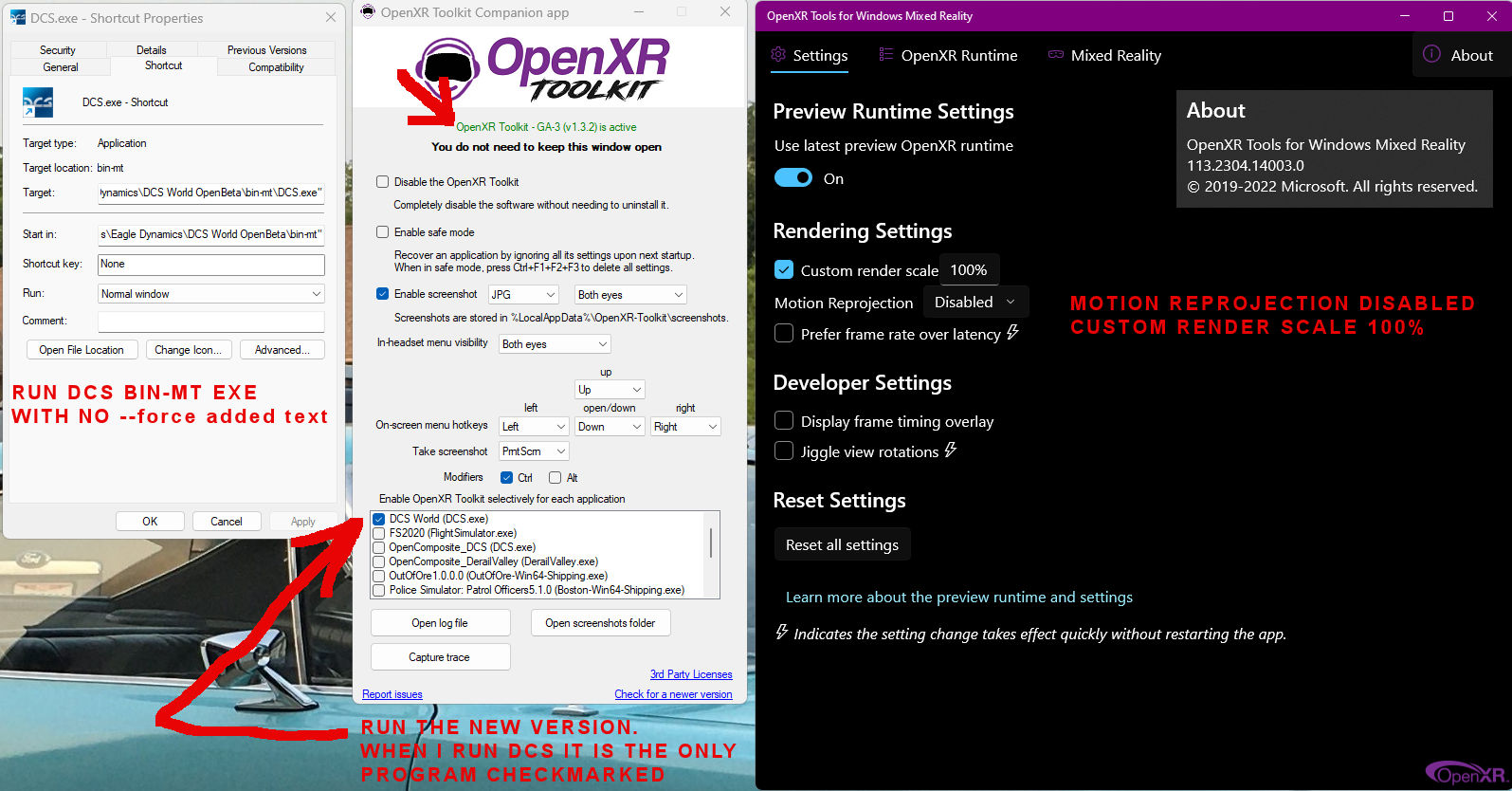Image resolution: width=1512 pixels, height=791 pixels.
Task: Open the OpenXR Runtime tab
Action: point(948,55)
